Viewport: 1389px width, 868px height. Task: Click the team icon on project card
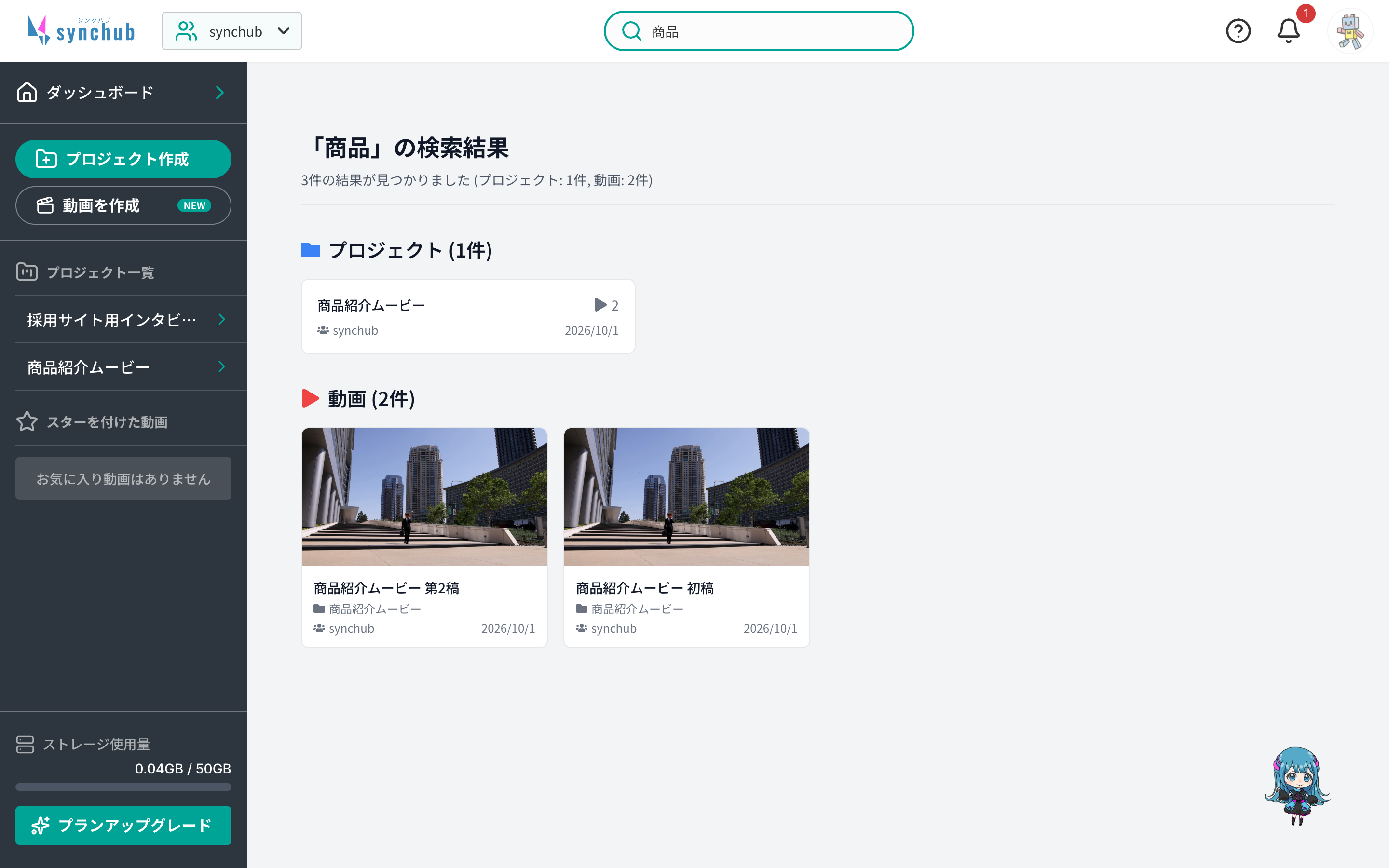[x=323, y=330]
